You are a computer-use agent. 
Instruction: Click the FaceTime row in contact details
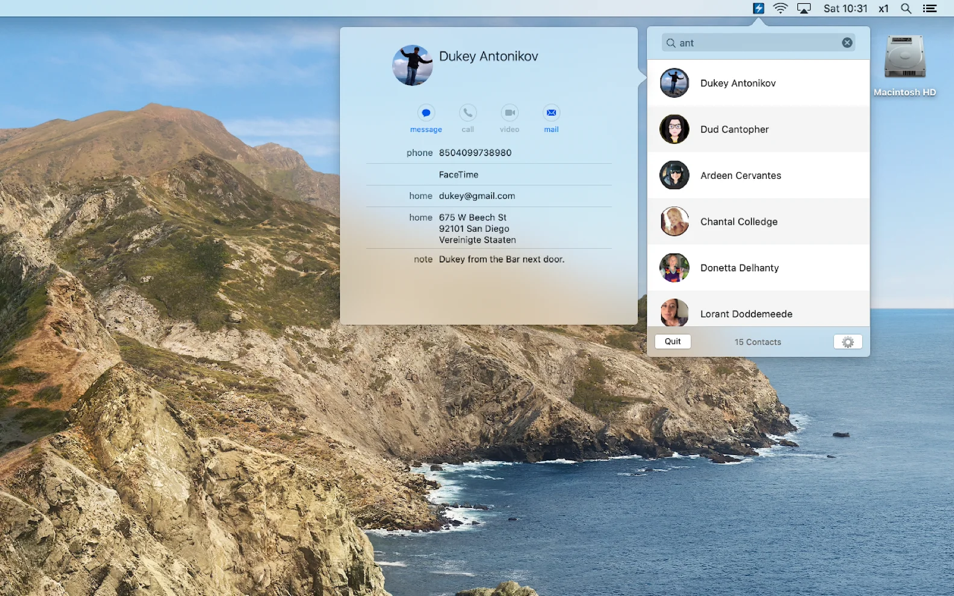coord(489,175)
